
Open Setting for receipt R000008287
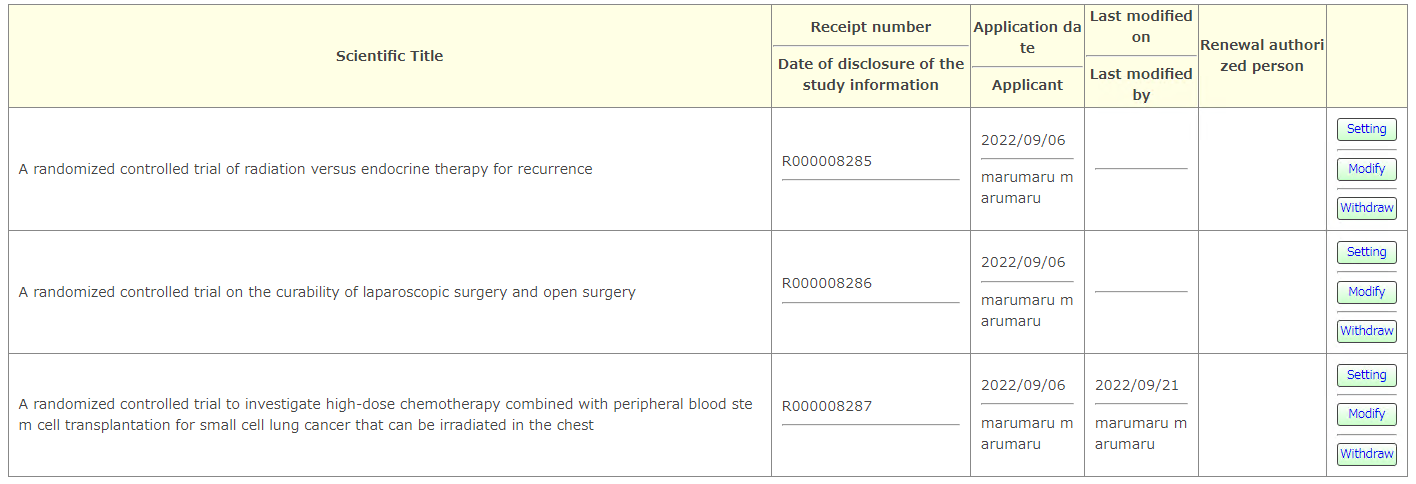(1366, 375)
